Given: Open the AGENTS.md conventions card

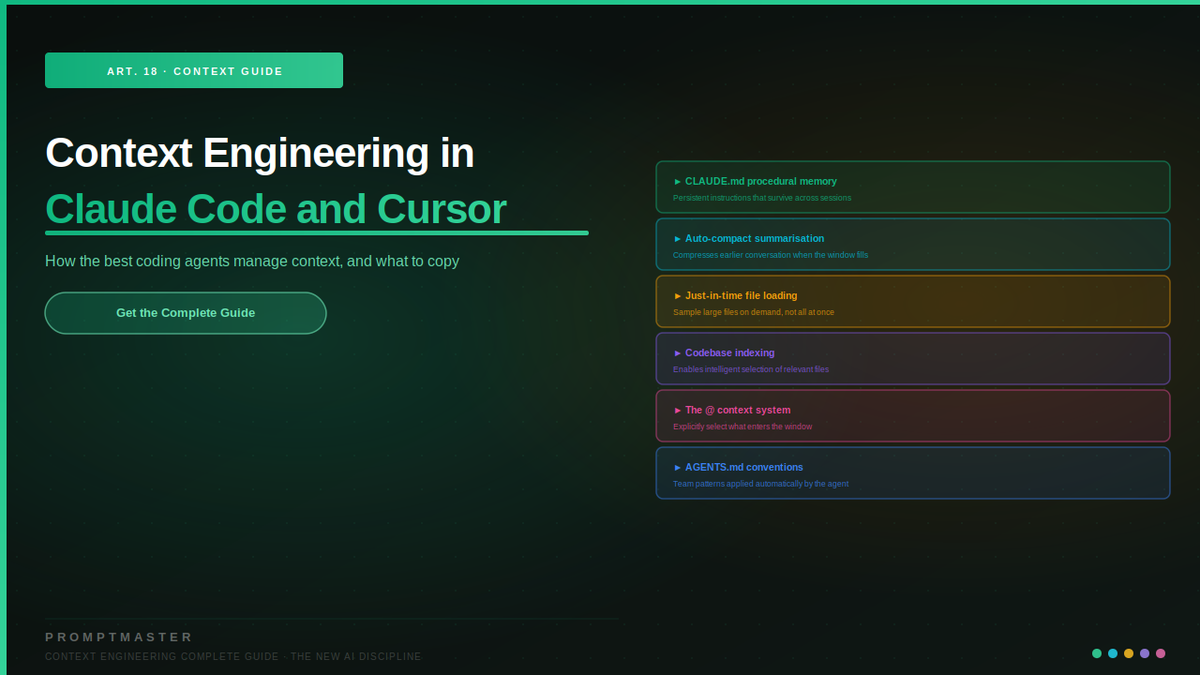Looking at the screenshot, I should (x=913, y=472).
